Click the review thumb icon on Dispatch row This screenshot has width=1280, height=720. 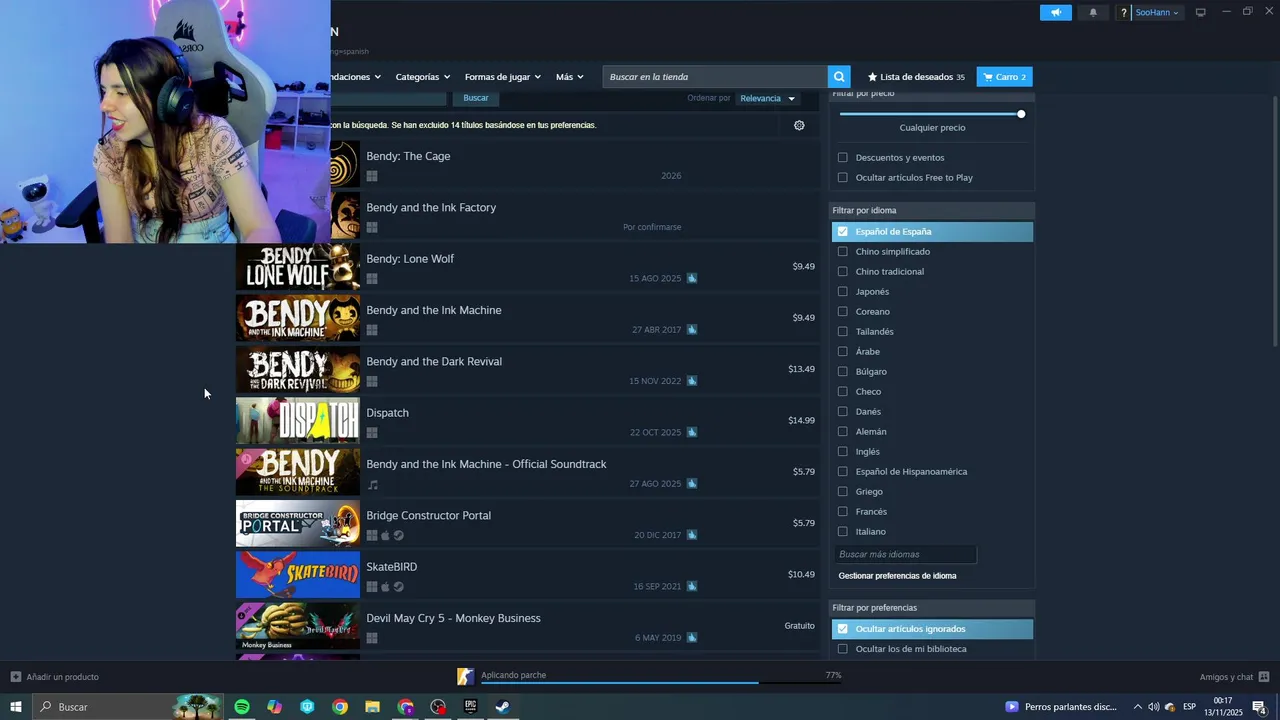[692, 432]
